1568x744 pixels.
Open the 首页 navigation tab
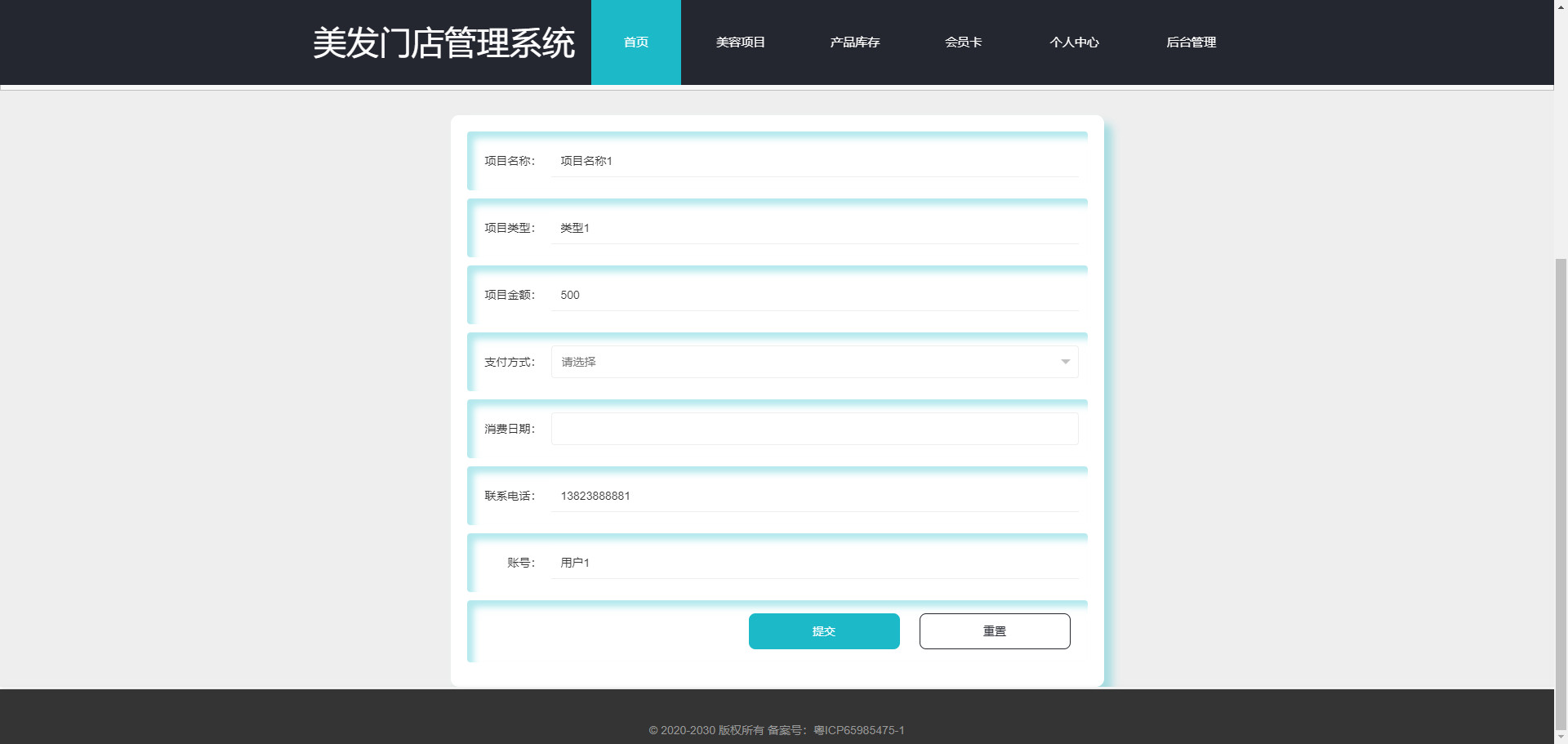635,42
